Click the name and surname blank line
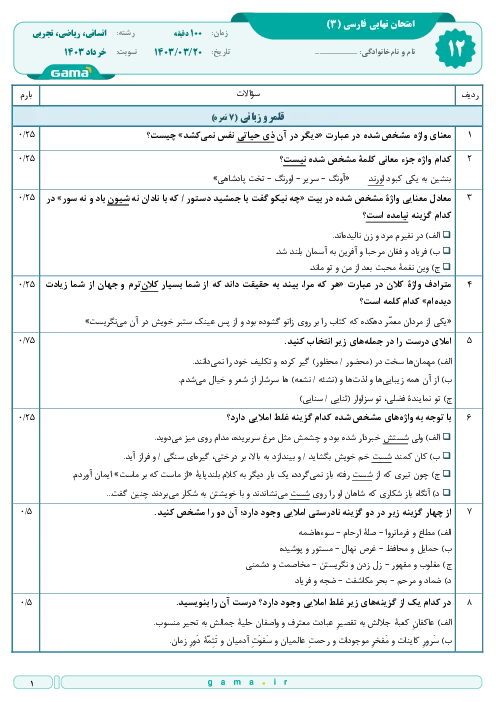The image size is (496, 702). pos(336,53)
